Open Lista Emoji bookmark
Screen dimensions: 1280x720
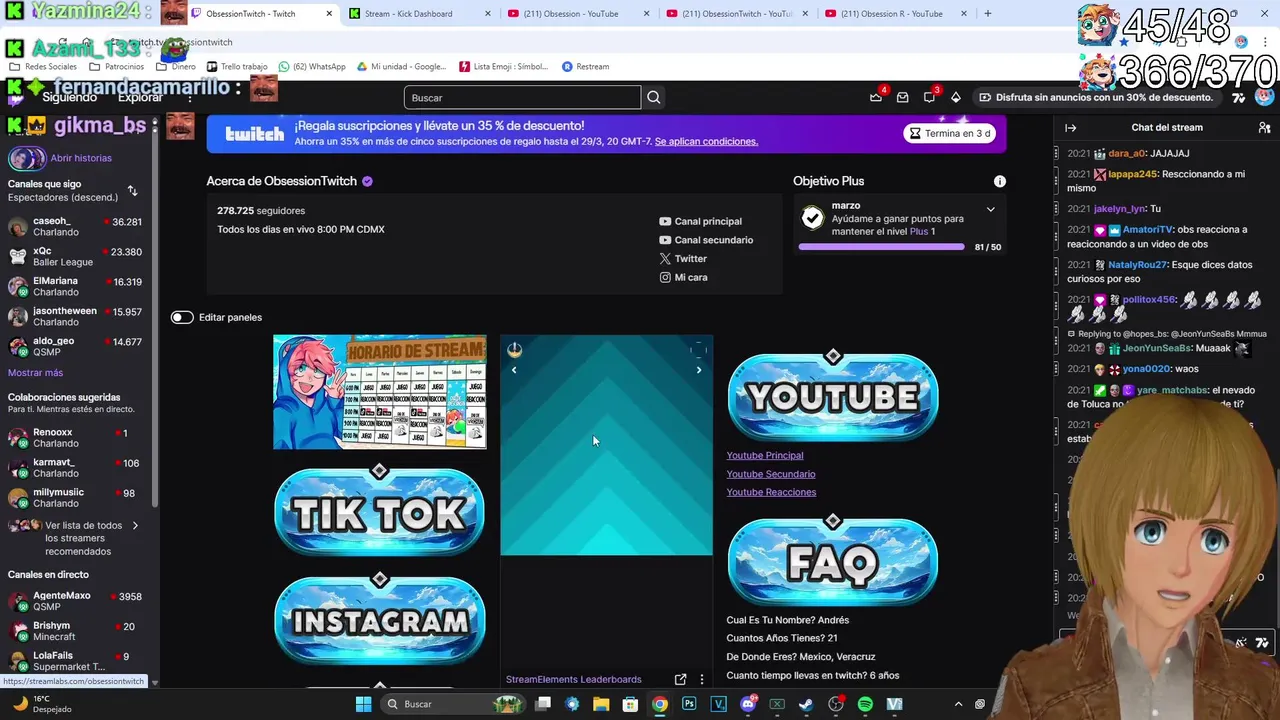click(x=504, y=66)
